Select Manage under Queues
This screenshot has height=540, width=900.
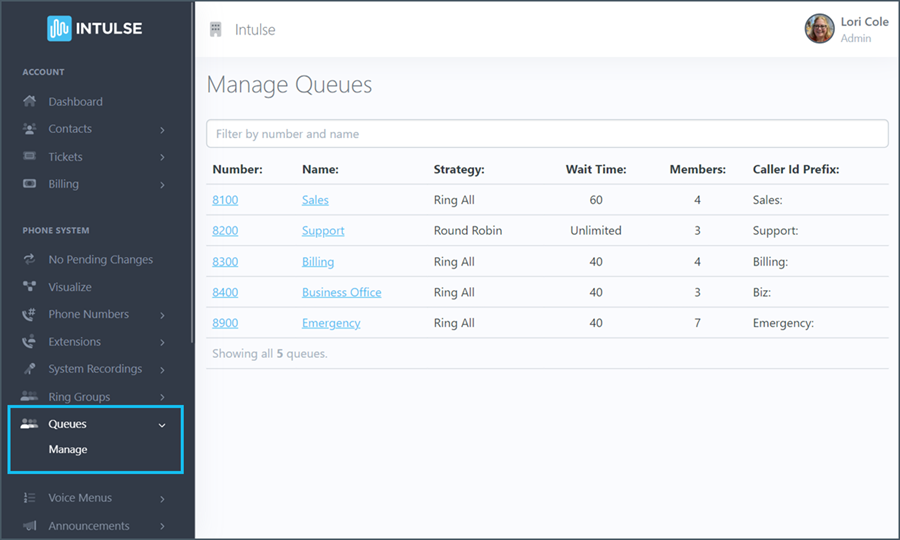tap(68, 450)
